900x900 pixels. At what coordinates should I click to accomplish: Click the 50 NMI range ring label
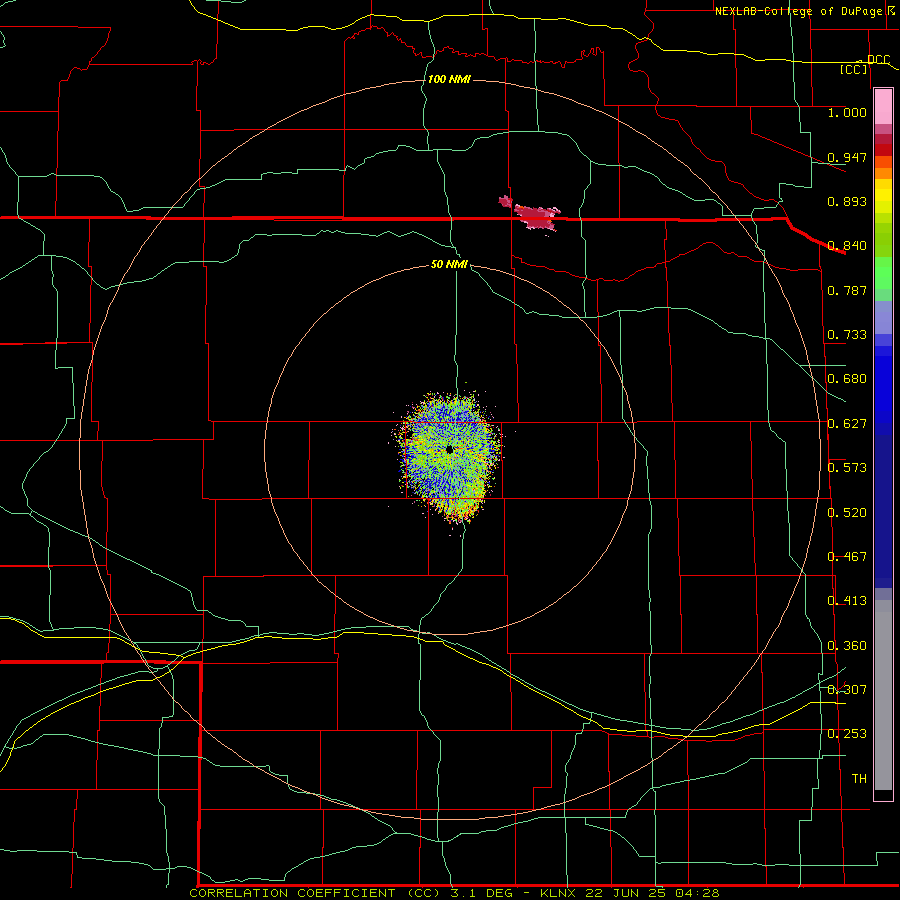(x=449, y=265)
